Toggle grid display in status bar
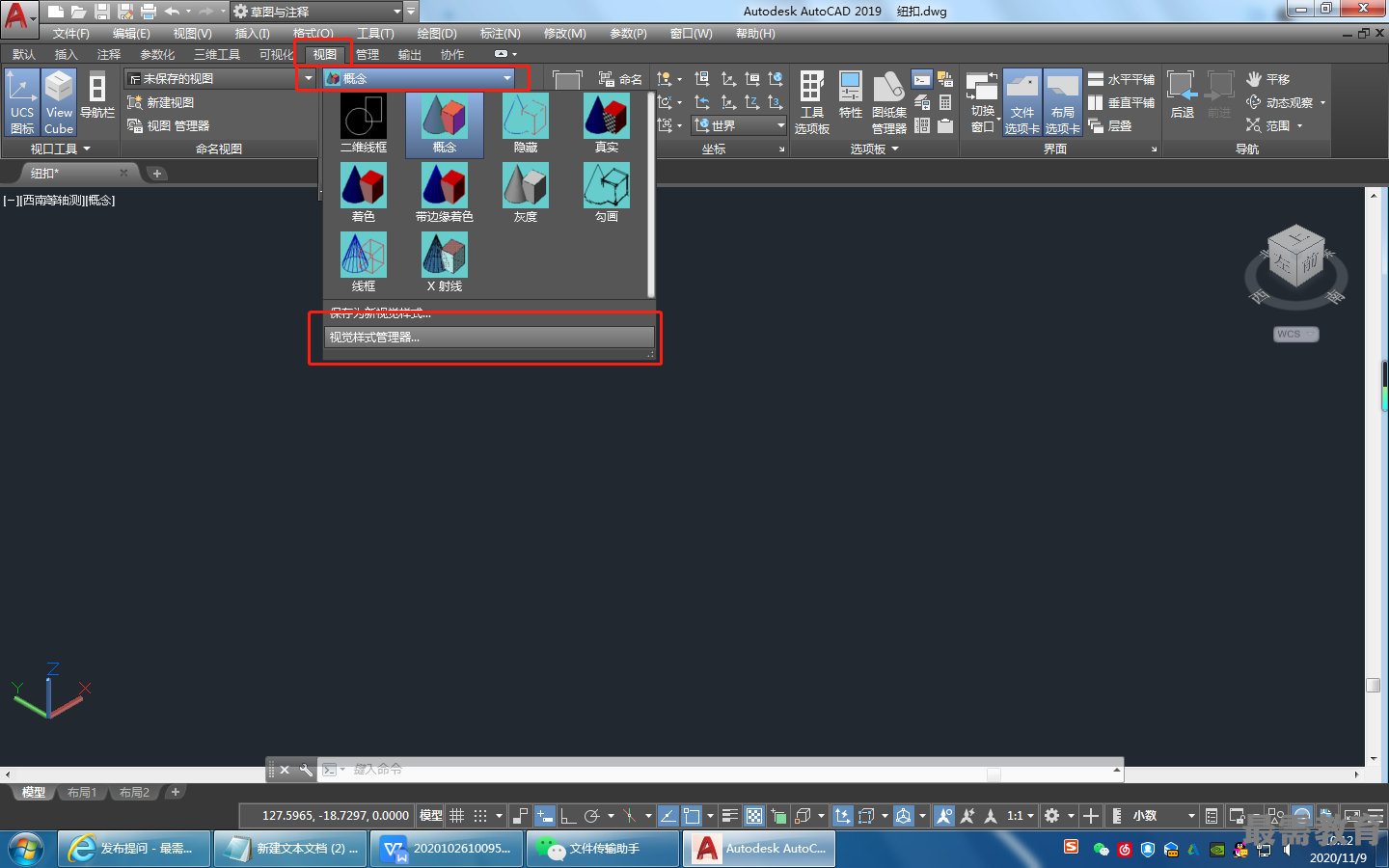 (x=457, y=816)
